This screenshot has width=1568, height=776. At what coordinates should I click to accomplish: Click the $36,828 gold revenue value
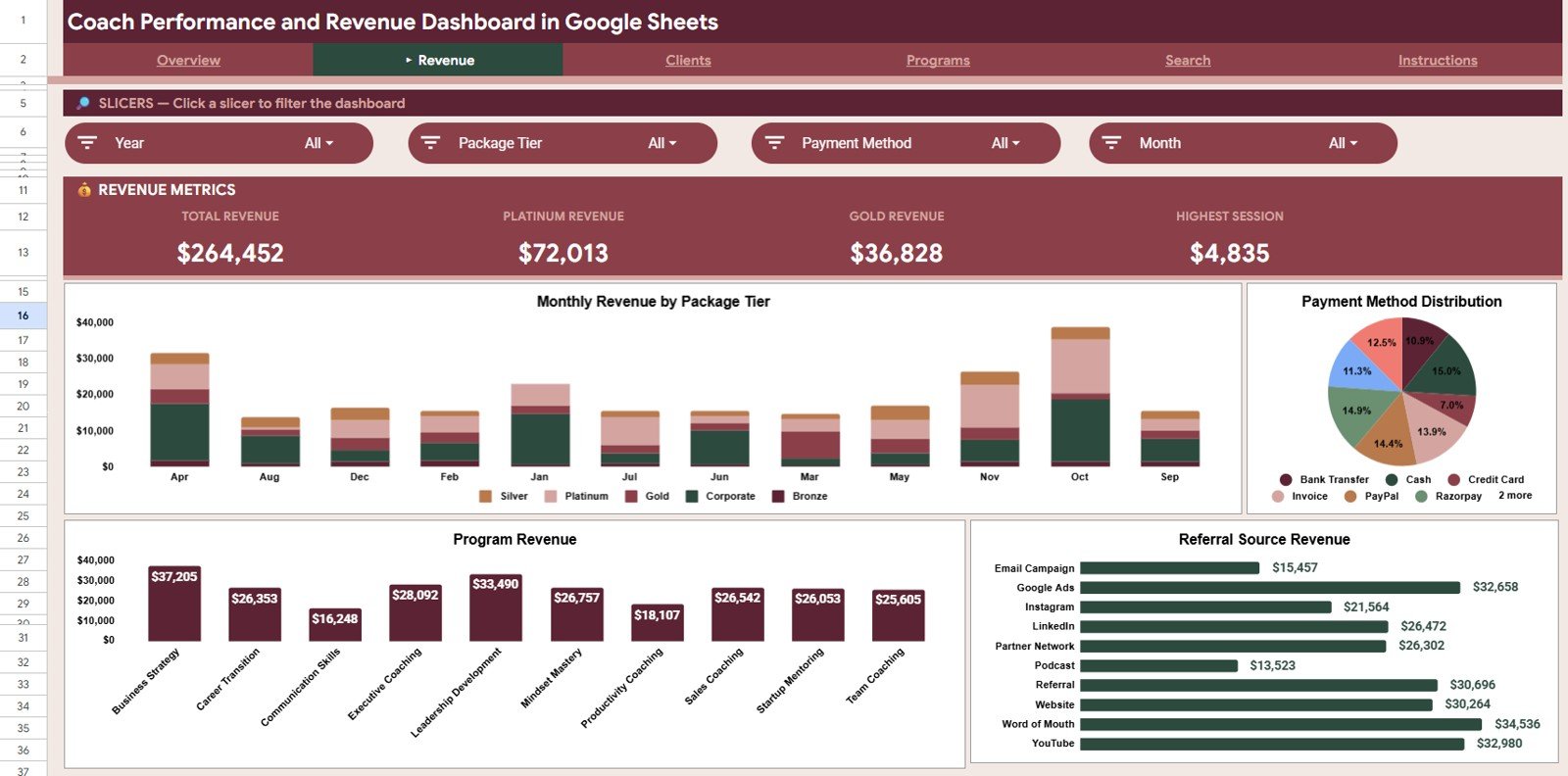click(x=897, y=254)
